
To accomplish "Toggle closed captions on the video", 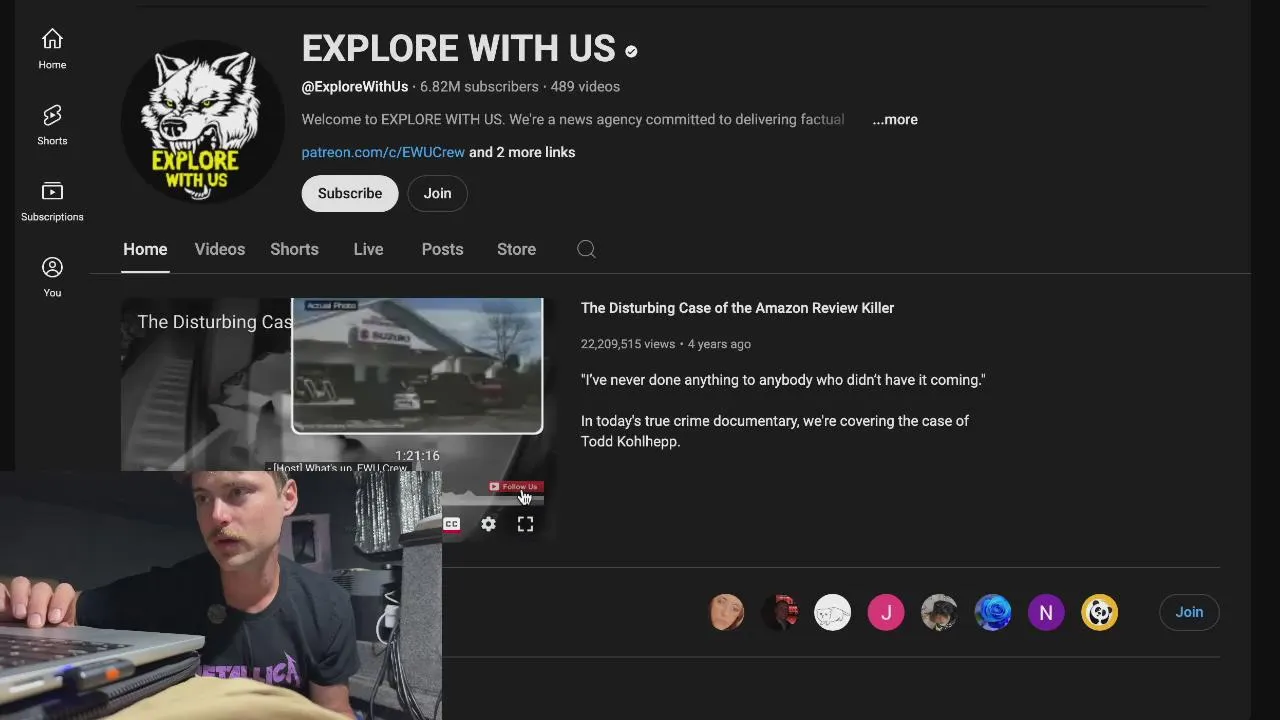I will click(452, 524).
